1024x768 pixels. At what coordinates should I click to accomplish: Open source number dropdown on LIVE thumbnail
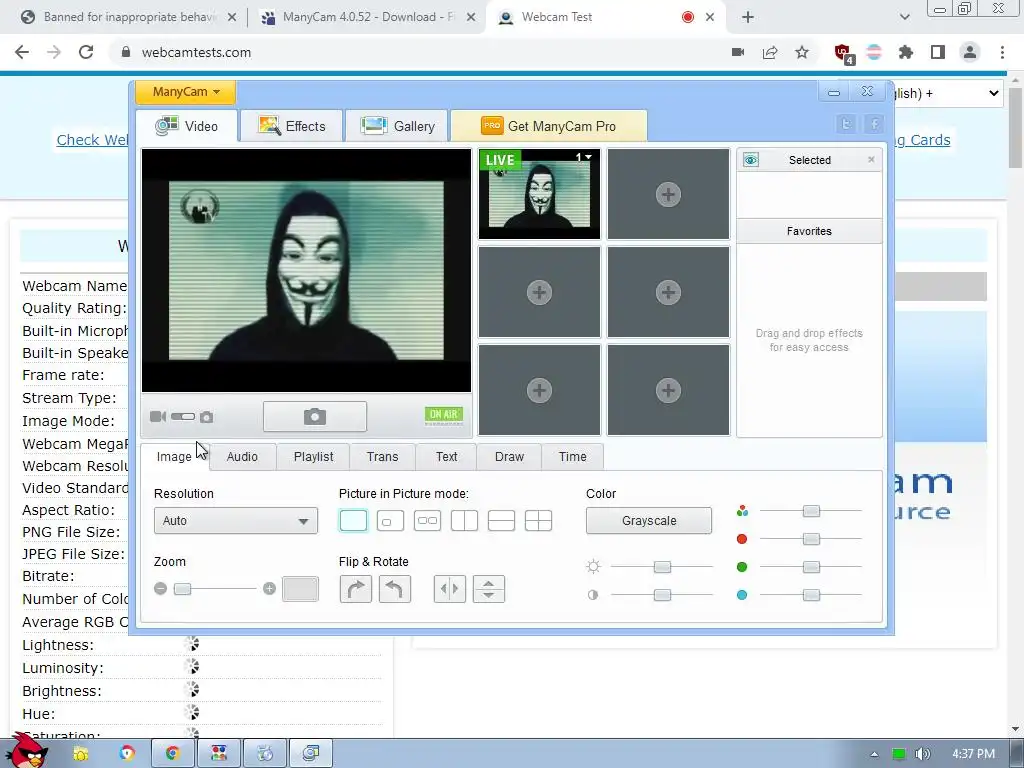tap(584, 157)
